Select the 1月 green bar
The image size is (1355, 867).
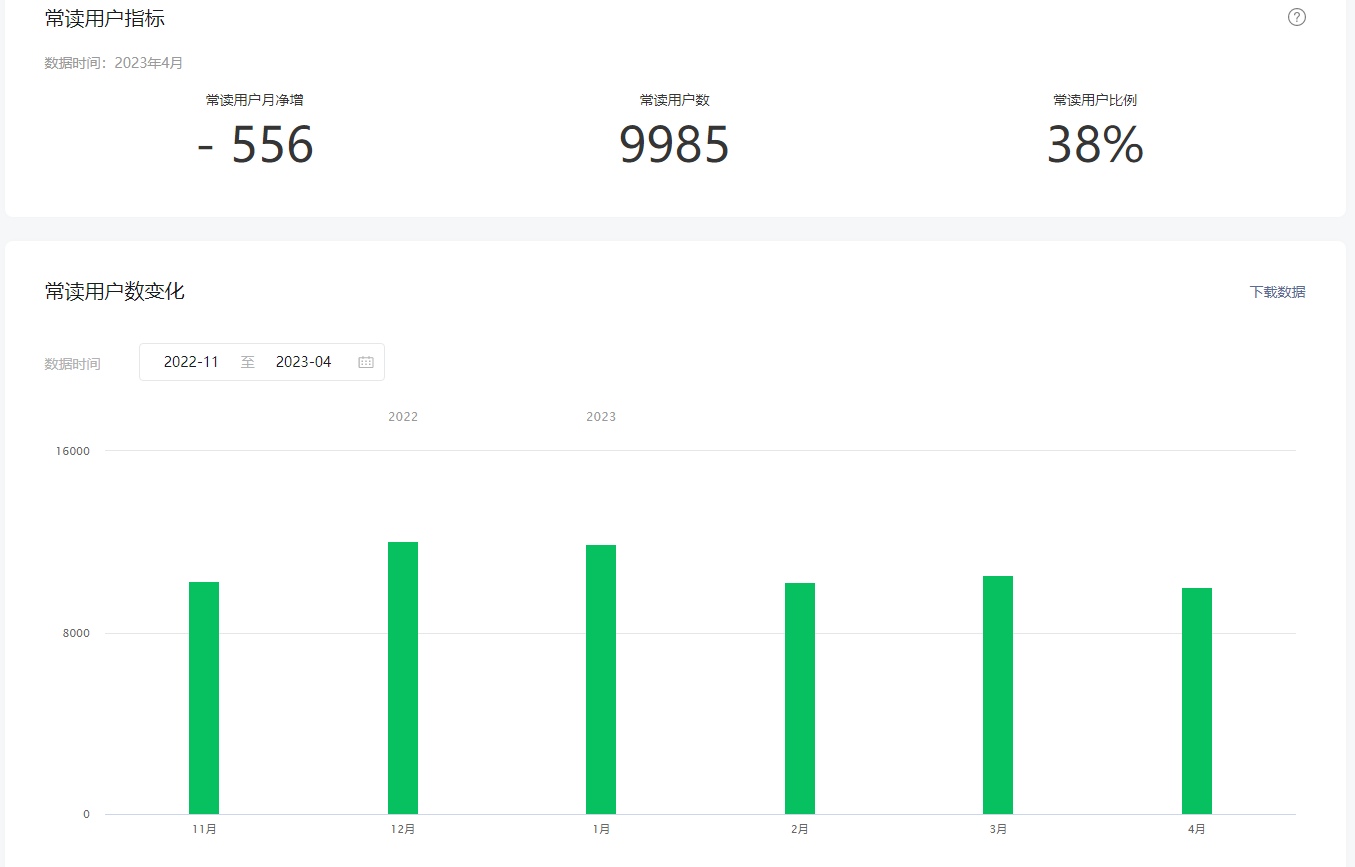click(x=601, y=680)
